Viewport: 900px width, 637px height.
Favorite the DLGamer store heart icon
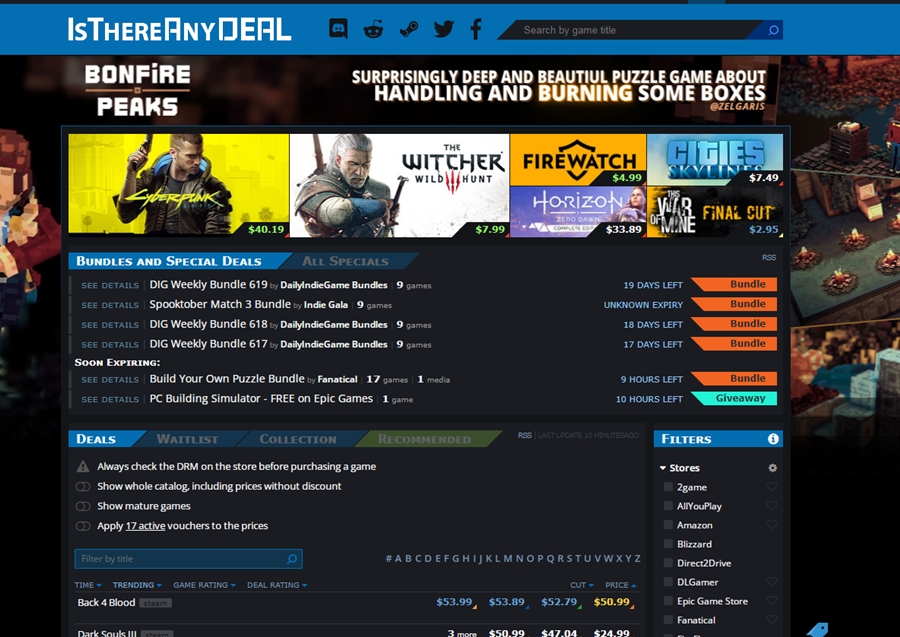(771, 581)
